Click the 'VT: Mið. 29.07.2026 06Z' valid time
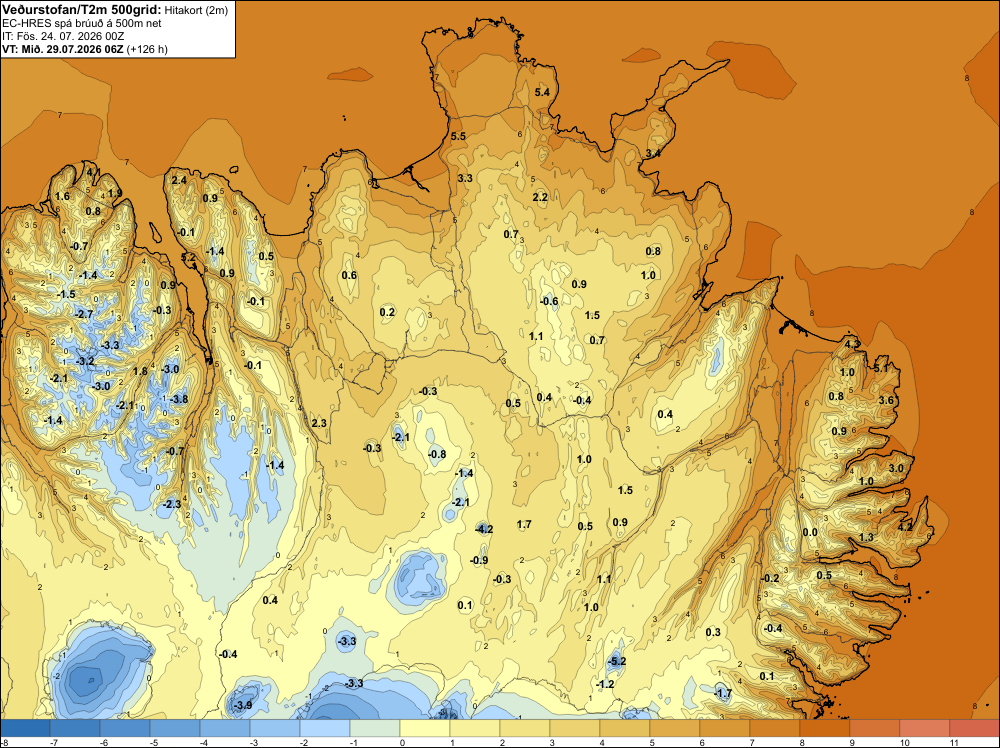 tap(62, 49)
